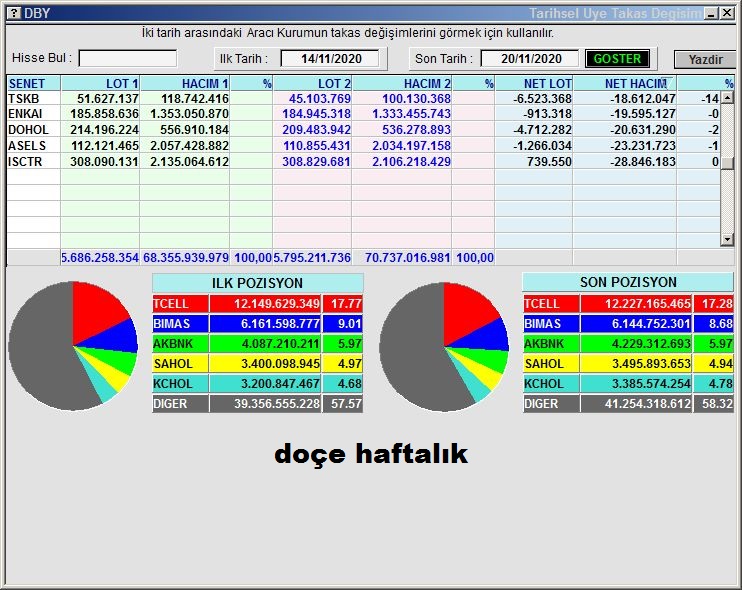This screenshot has height=590, width=742.
Task: Sort by NET HACIM column header
Action: (x=625, y=83)
